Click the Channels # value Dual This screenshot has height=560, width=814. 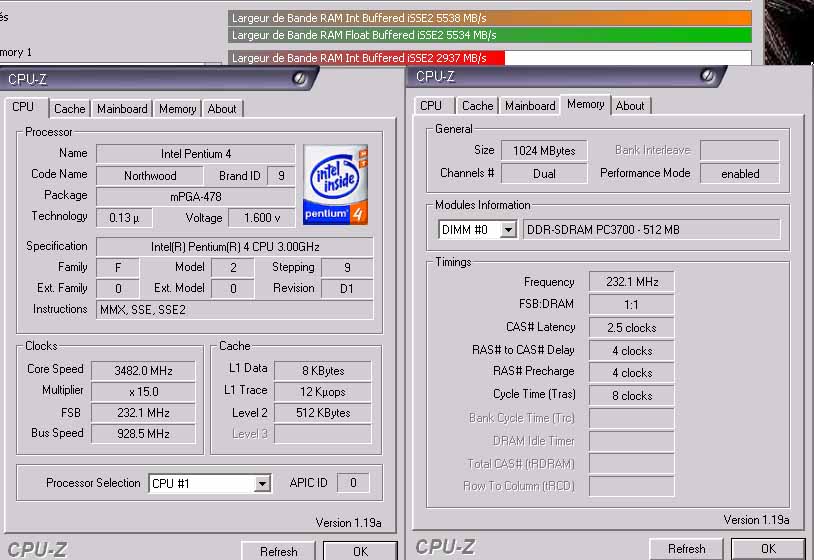tap(544, 173)
